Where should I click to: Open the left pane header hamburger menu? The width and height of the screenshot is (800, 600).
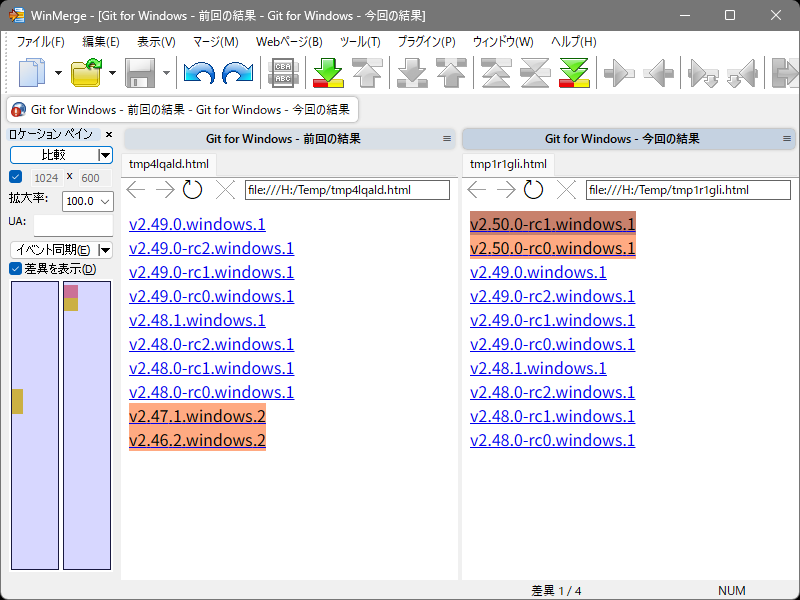pyautogui.click(x=447, y=139)
